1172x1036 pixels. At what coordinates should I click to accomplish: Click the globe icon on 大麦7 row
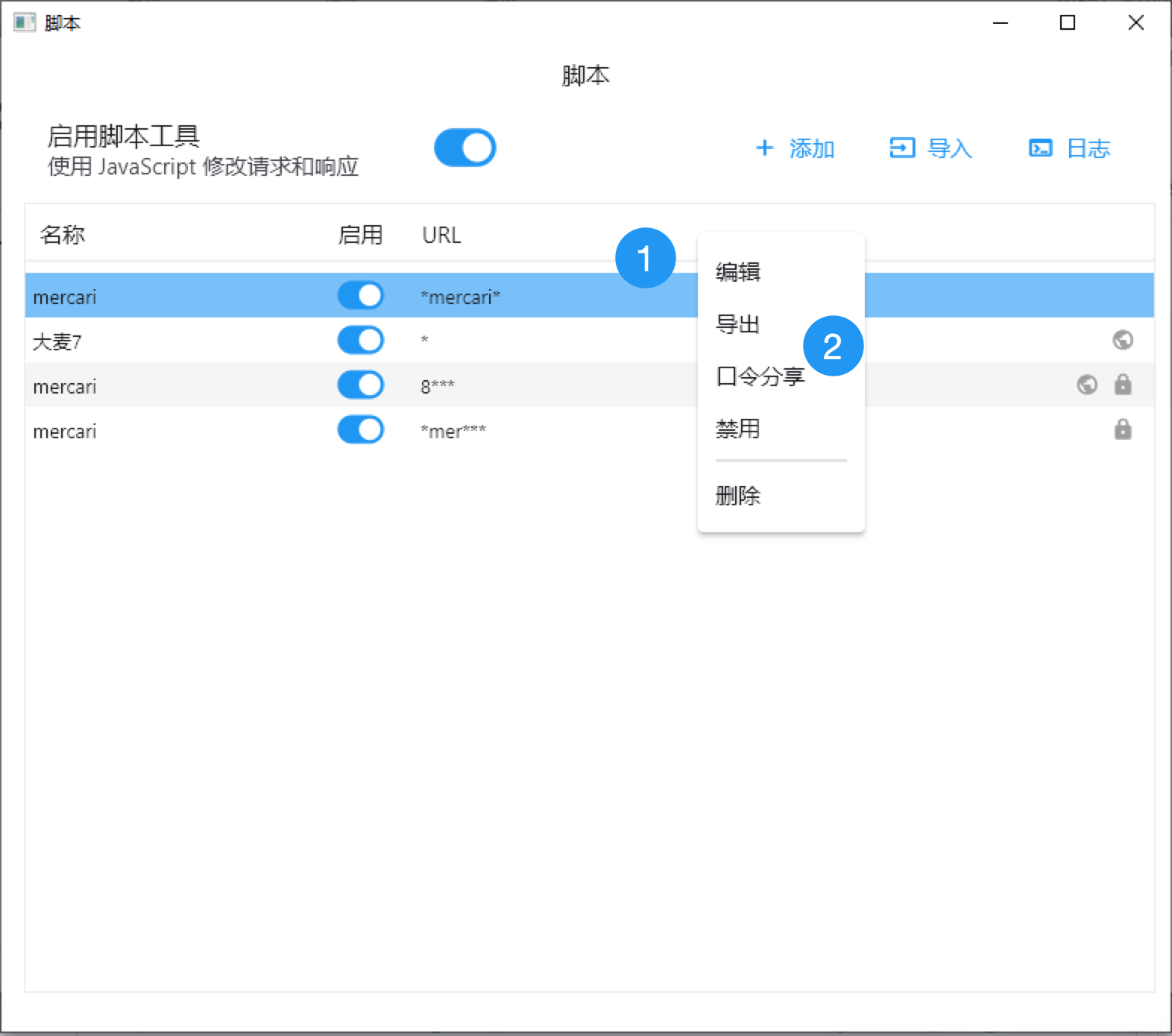pos(1122,340)
